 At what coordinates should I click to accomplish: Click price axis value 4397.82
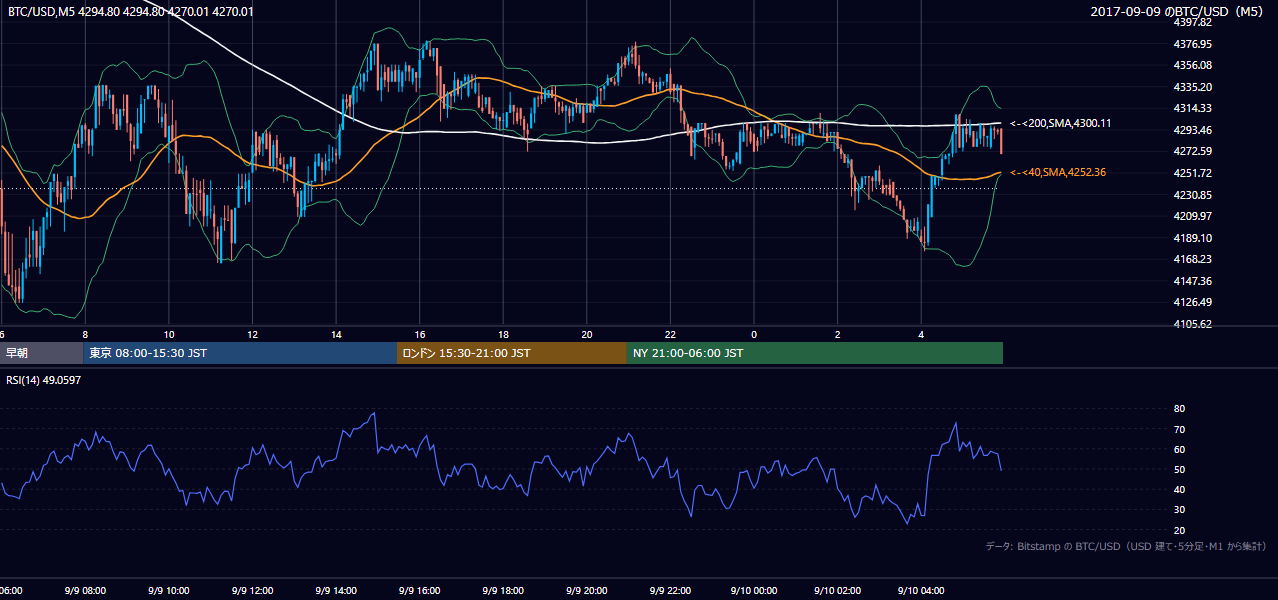pyautogui.click(x=1193, y=22)
